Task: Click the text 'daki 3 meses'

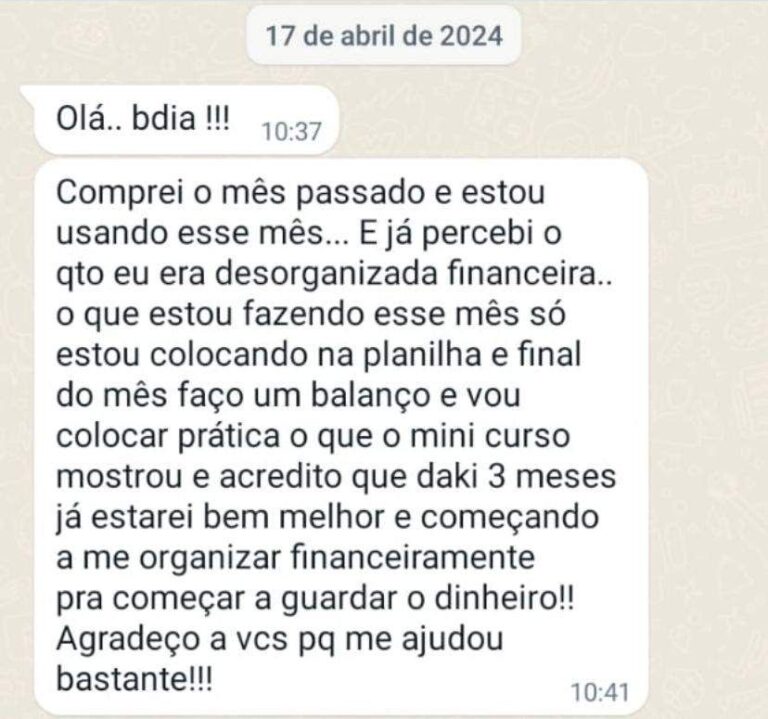Action: [516, 476]
